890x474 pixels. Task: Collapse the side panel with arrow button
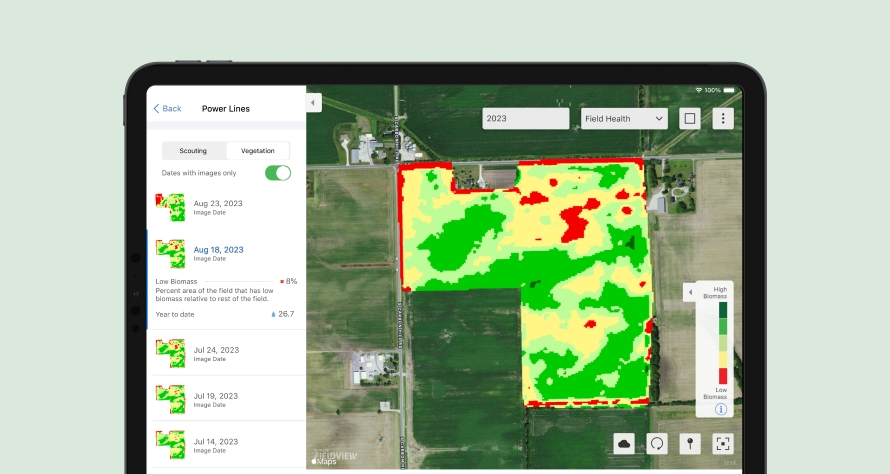[x=313, y=103]
